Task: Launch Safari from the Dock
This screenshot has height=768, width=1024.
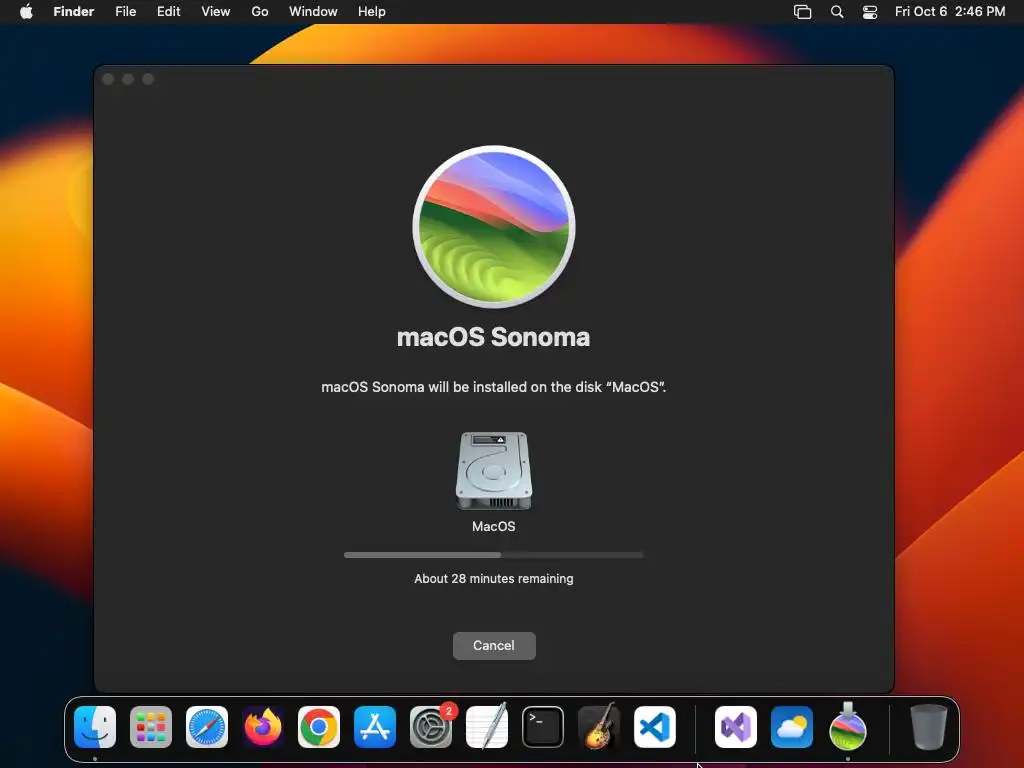Action: tap(207, 727)
